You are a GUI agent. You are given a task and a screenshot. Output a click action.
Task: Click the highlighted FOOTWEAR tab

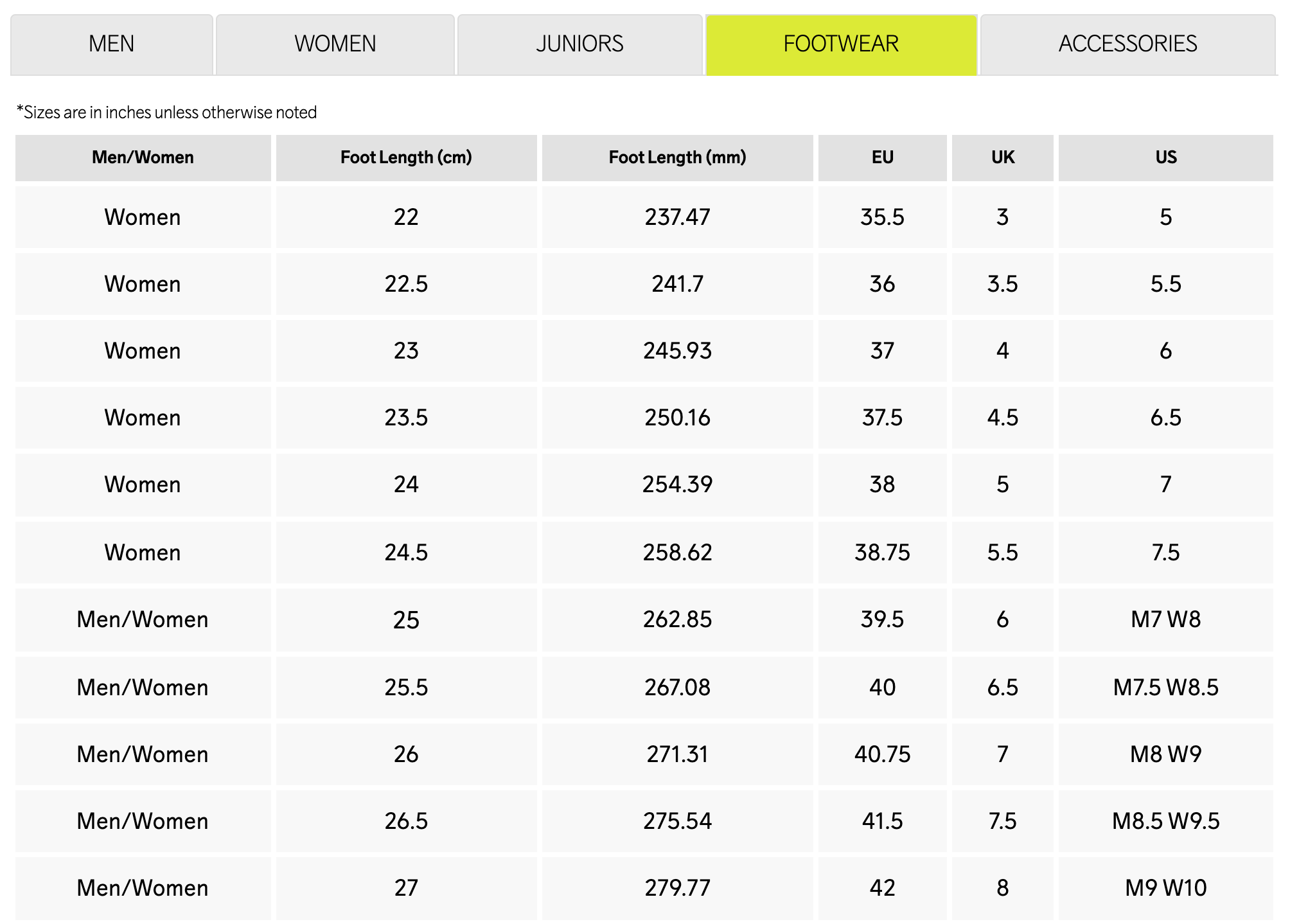click(x=840, y=44)
